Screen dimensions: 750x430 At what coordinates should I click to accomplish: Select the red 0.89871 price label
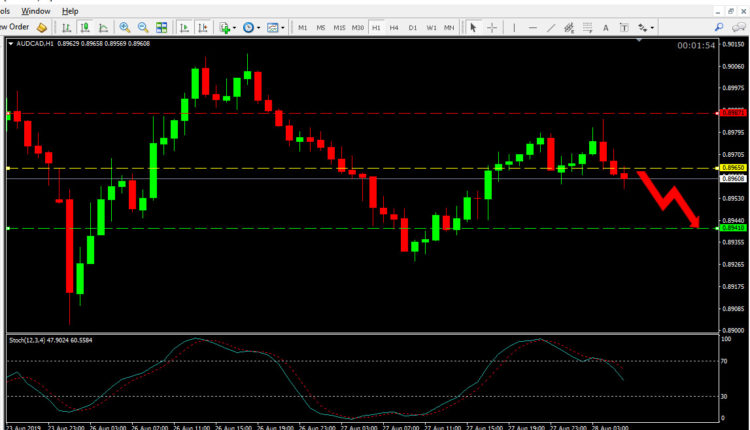pos(733,113)
